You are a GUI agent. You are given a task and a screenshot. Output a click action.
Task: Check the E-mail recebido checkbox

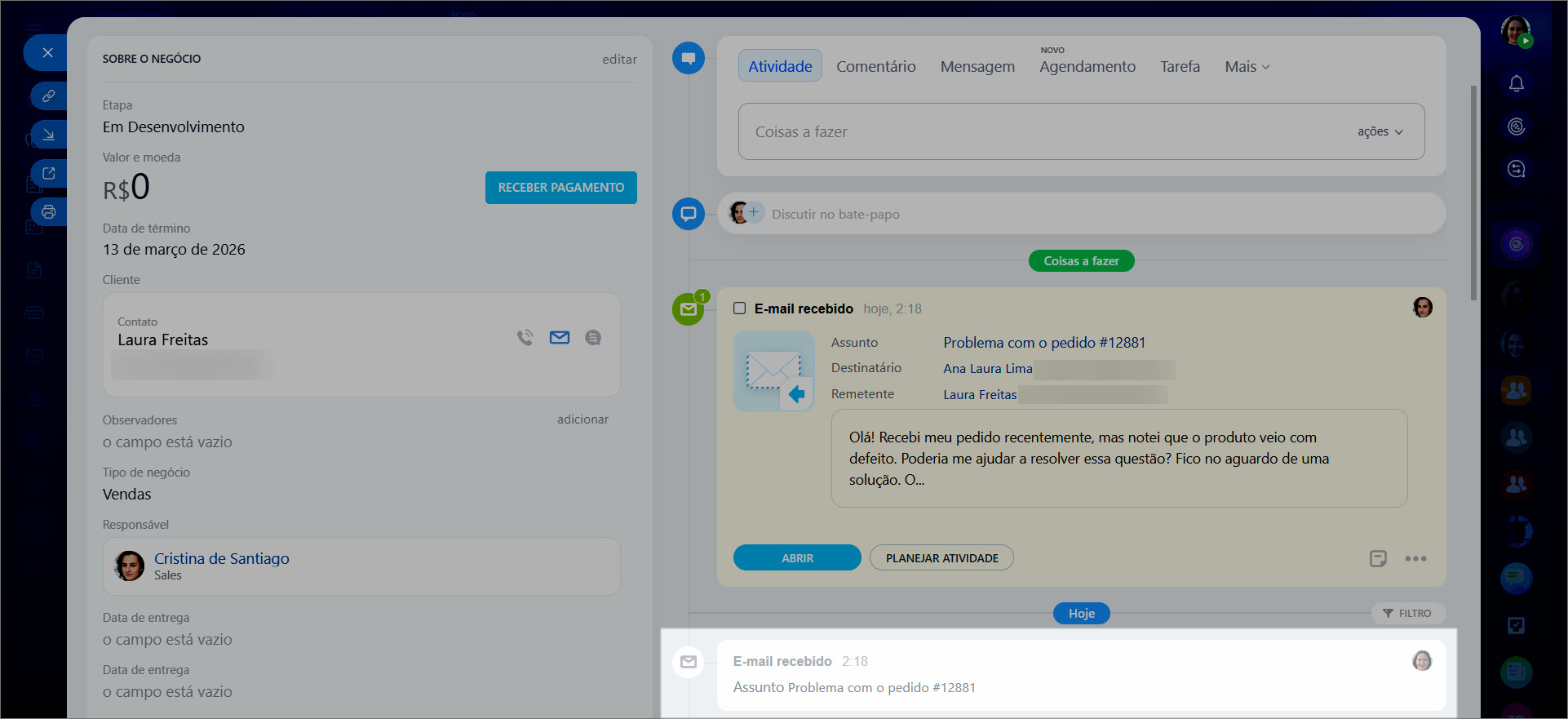point(739,308)
